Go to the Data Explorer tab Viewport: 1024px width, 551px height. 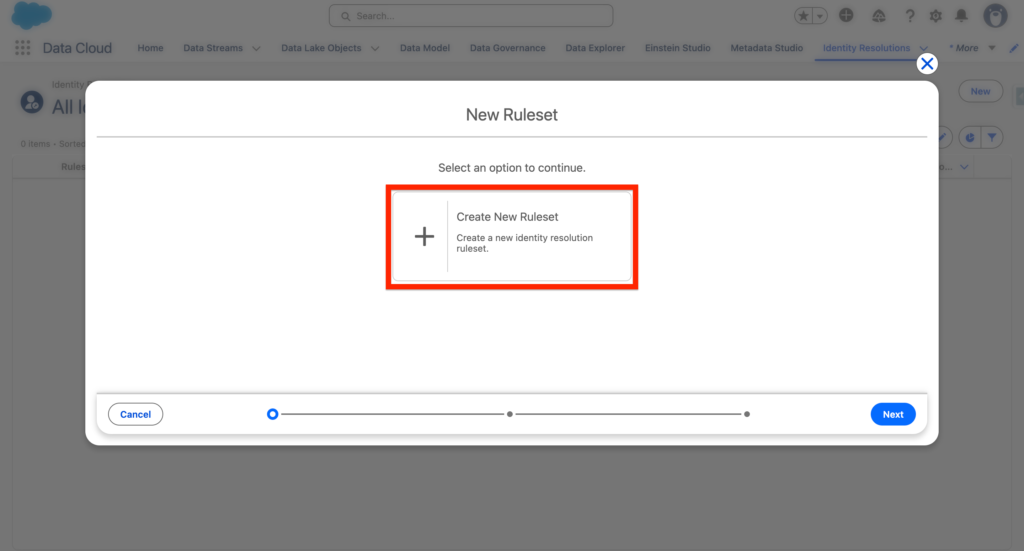pyautogui.click(x=595, y=48)
